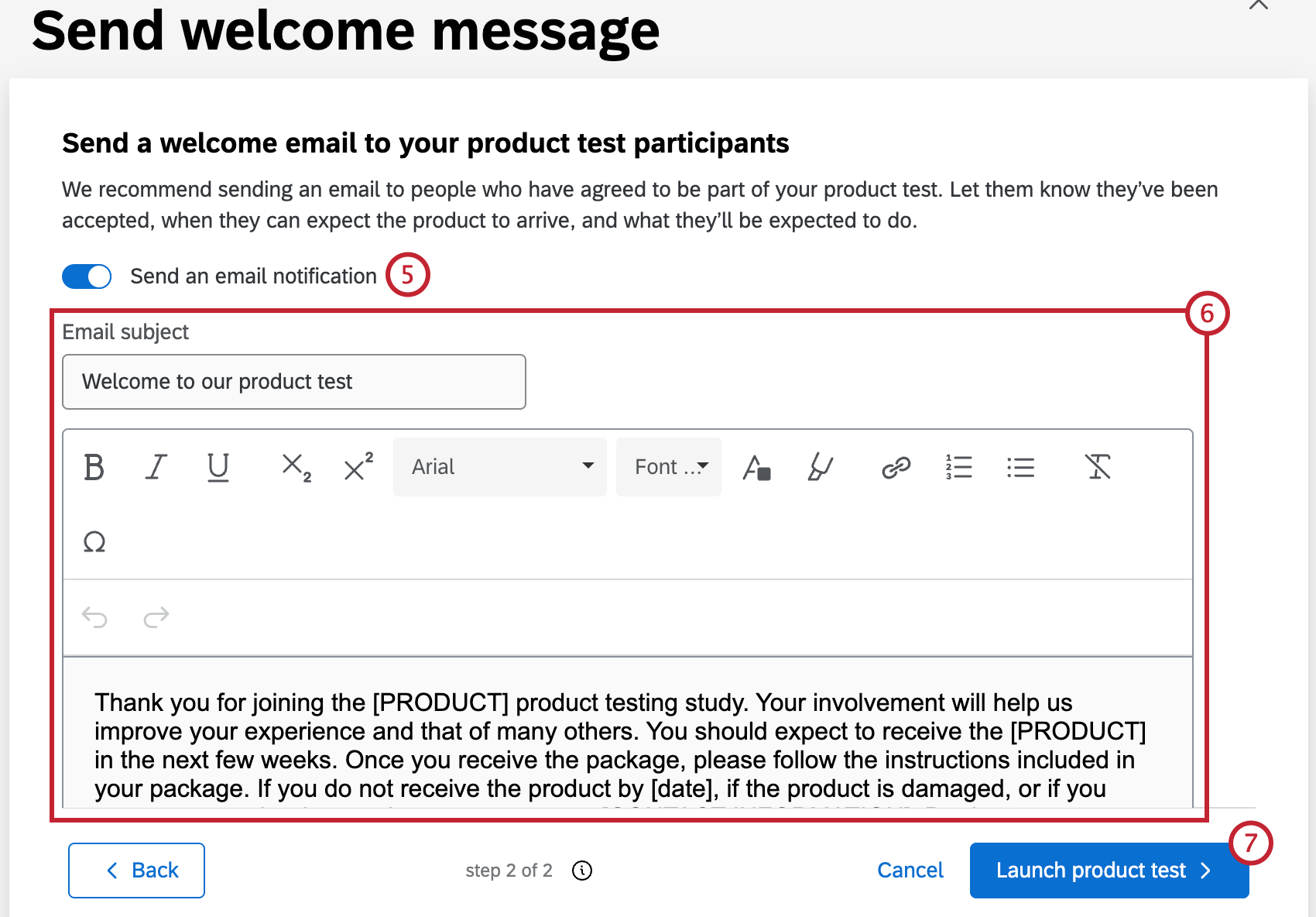Underline the selected text
The height and width of the screenshot is (917, 1316).
pyautogui.click(x=218, y=466)
